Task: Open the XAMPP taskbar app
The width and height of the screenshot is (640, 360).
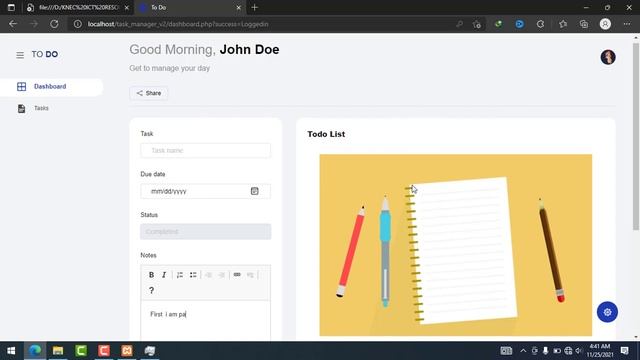Action: tap(127, 351)
